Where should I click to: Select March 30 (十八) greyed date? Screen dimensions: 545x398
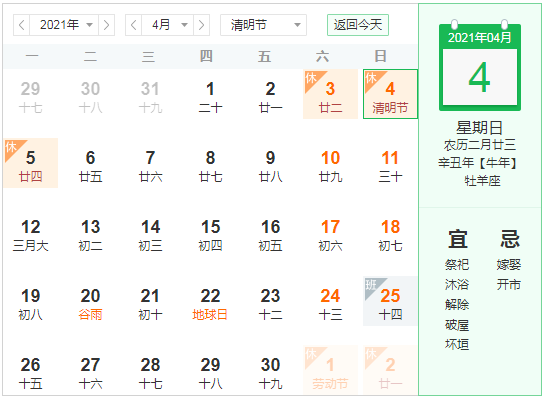(90, 94)
